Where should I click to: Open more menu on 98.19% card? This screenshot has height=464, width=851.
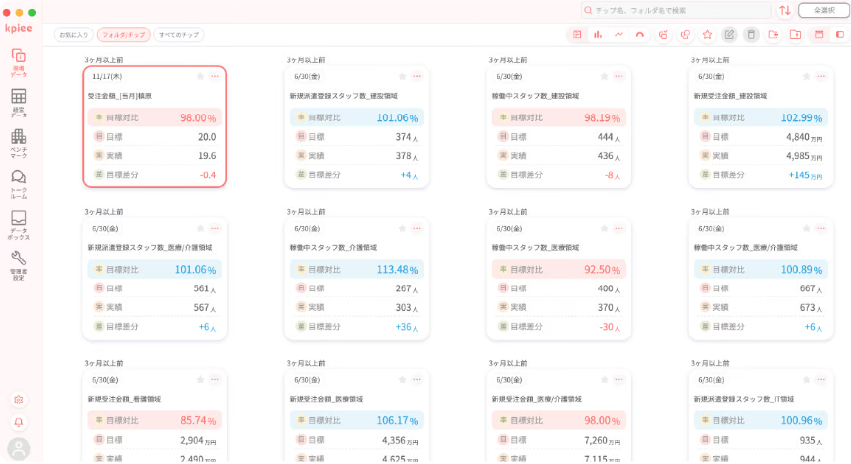619,77
